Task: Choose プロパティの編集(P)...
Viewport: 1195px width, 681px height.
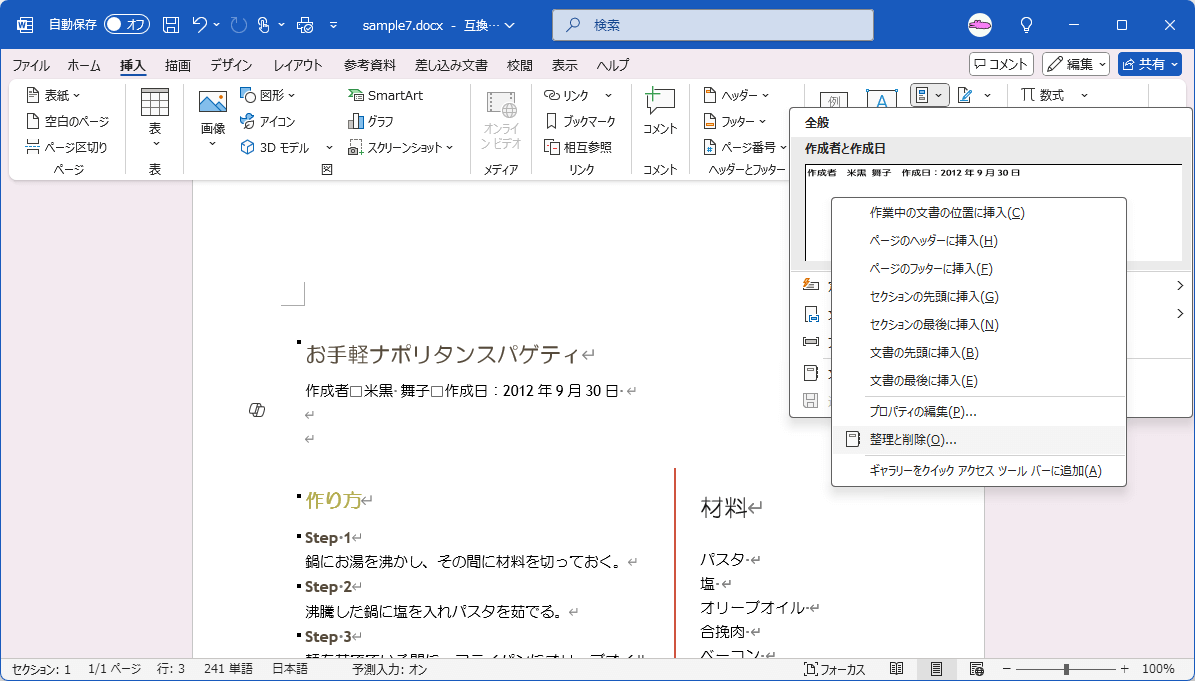Action: click(x=979, y=411)
